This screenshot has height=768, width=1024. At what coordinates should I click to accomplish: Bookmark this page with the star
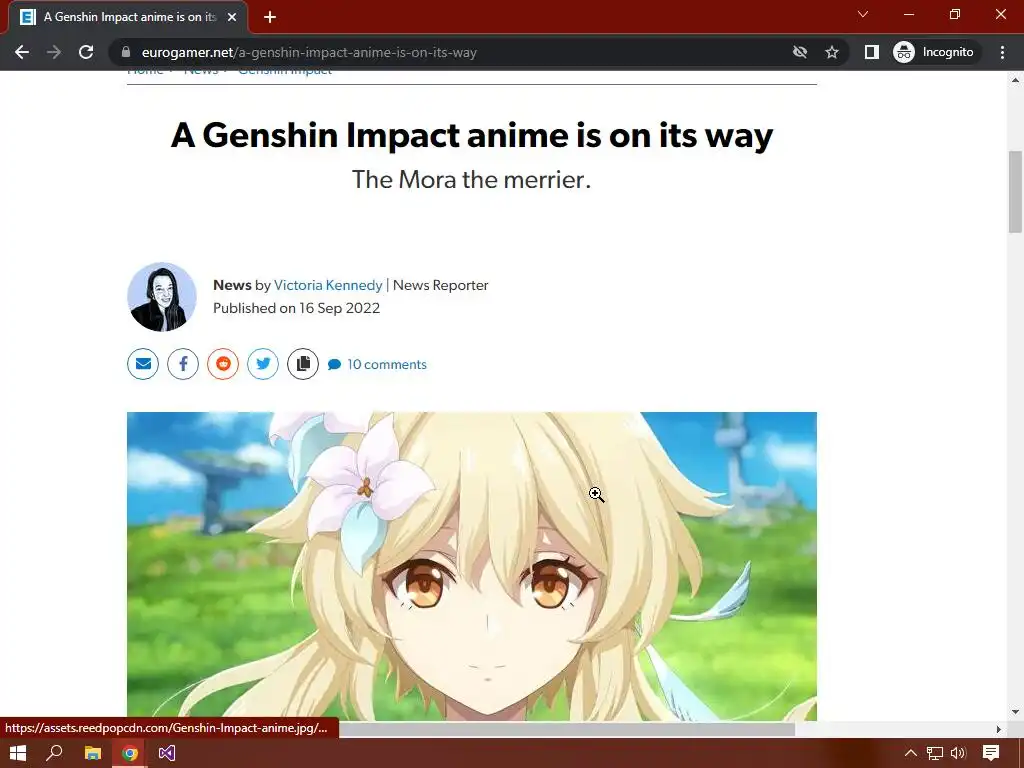(x=831, y=52)
